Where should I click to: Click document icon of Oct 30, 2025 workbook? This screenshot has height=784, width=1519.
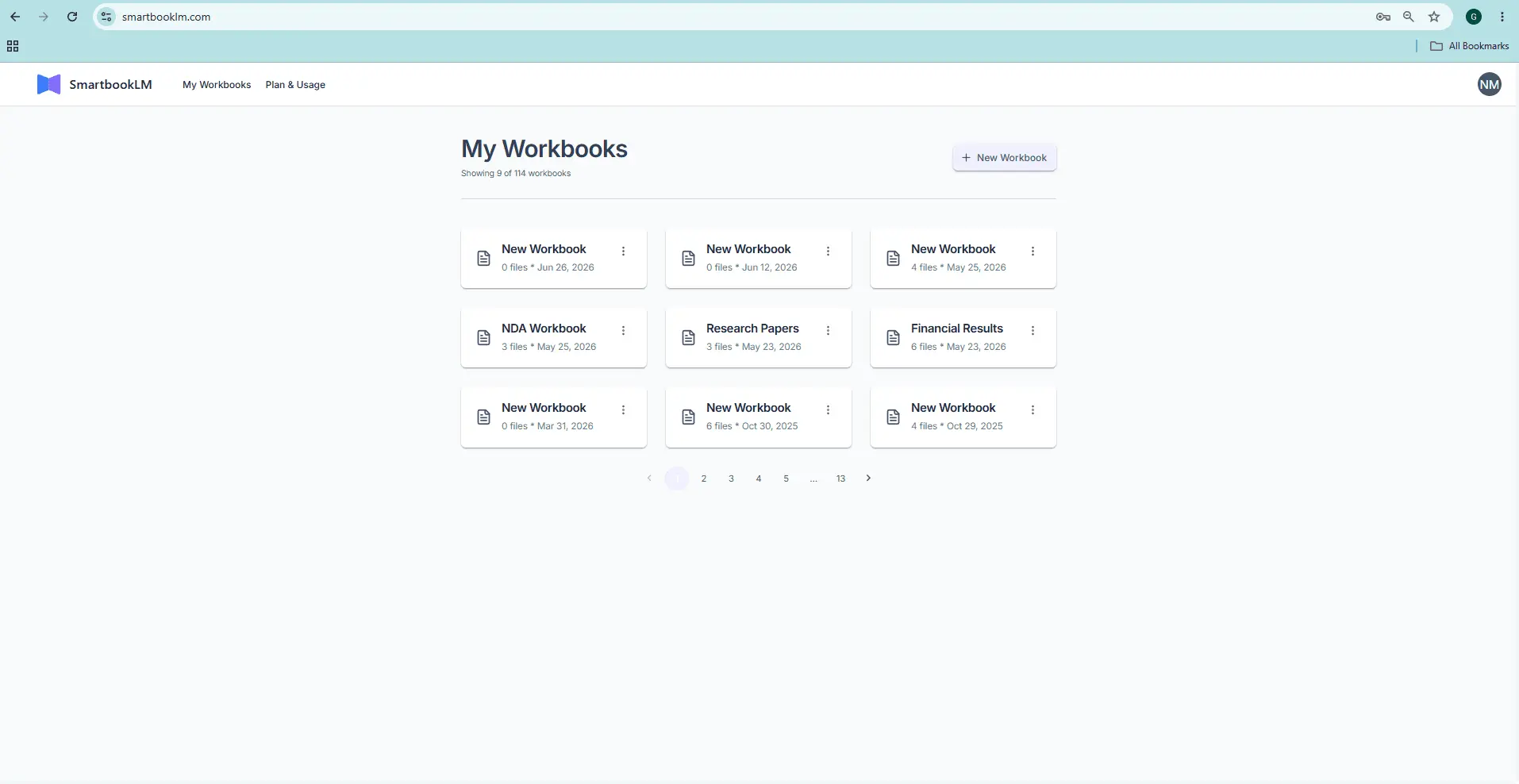tap(688, 417)
